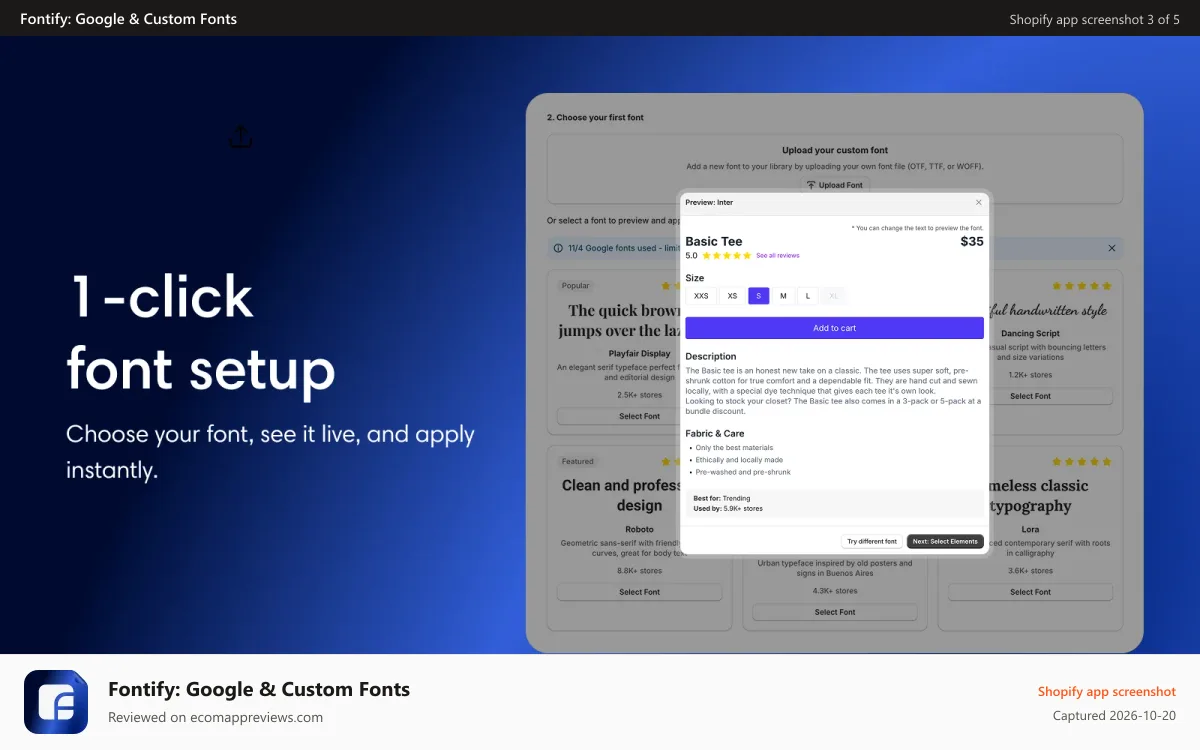The image size is (1200, 750).
Task: Click the star rating on Dancing Script card
Action: [x=1081, y=286]
